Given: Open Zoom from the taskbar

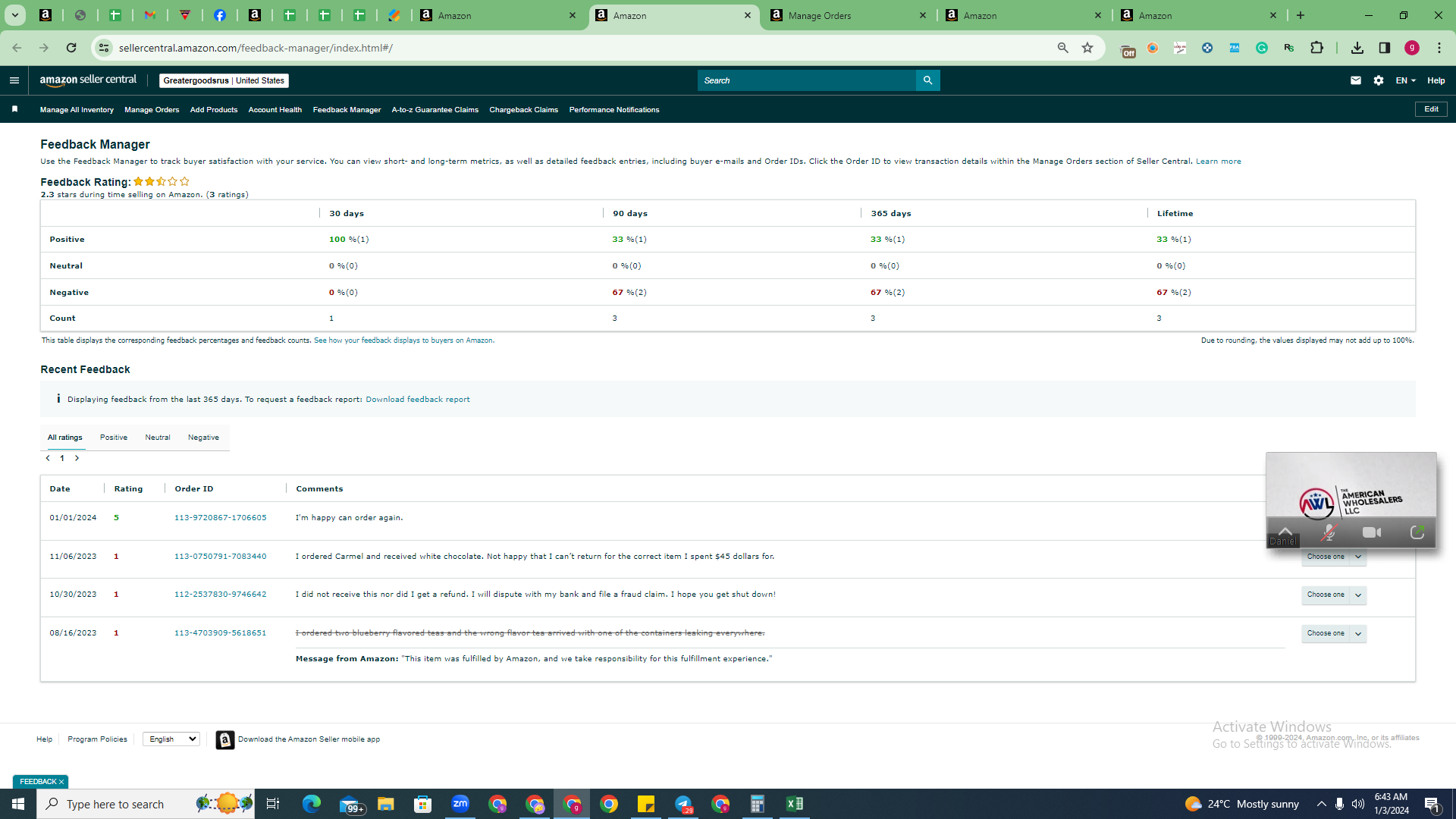Looking at the screenshot, I should (x=460, y=804).
